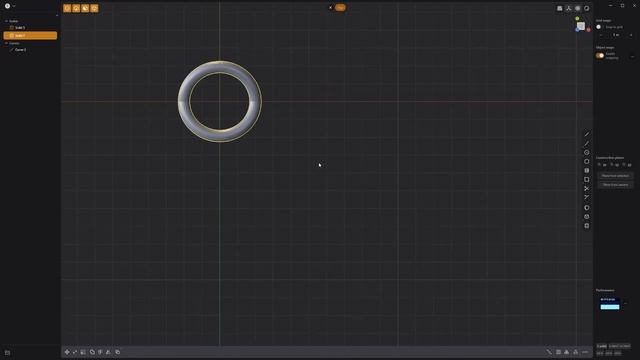Click the orientation cube face

pyautogui.click(x=581, y=26)
